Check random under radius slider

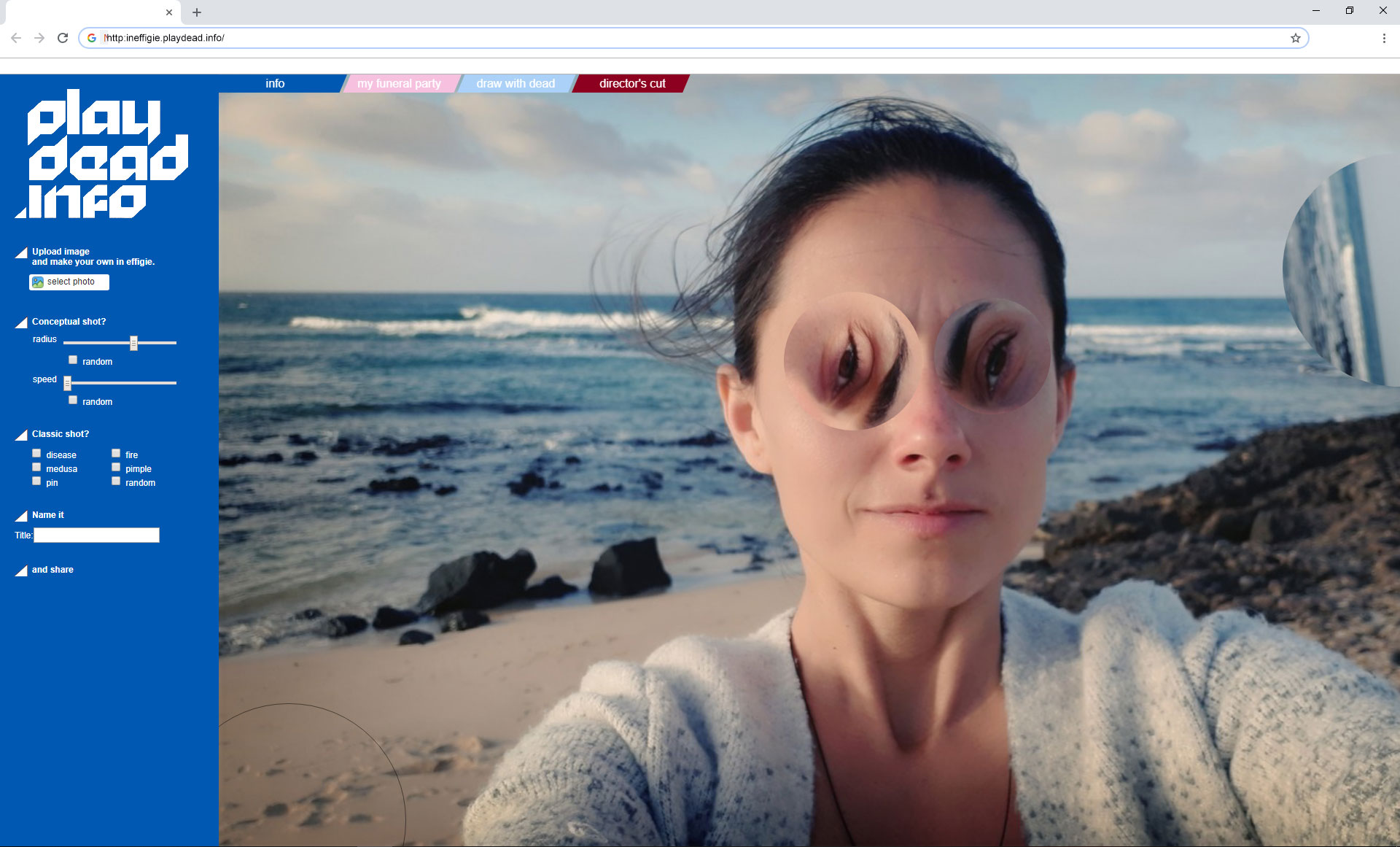click(73, 360)
